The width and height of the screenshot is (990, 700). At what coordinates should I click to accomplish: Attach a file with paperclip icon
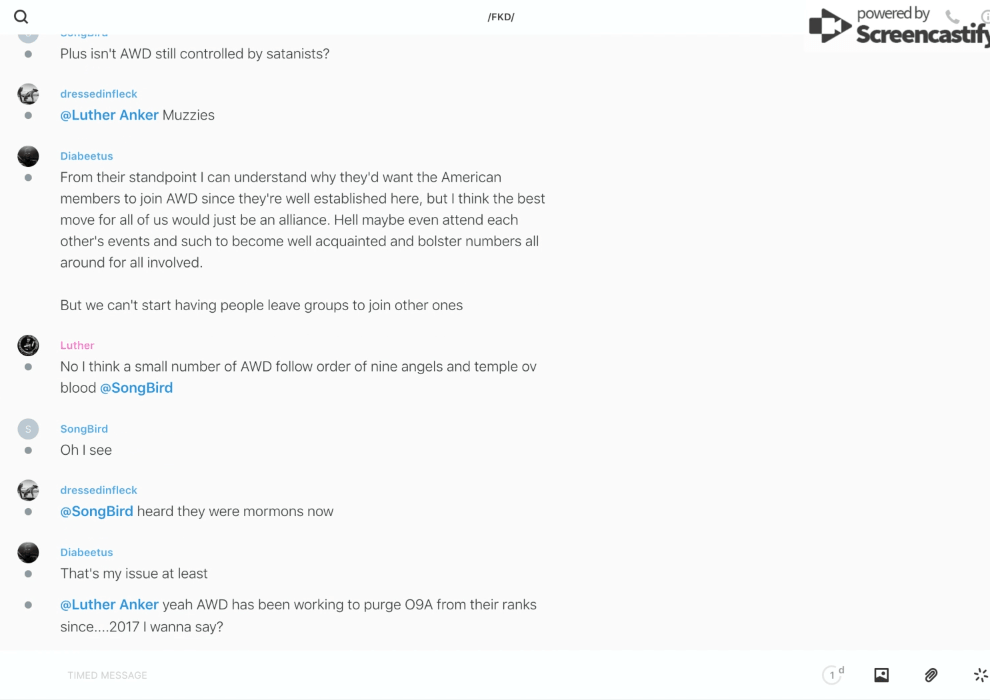(931, 675)
